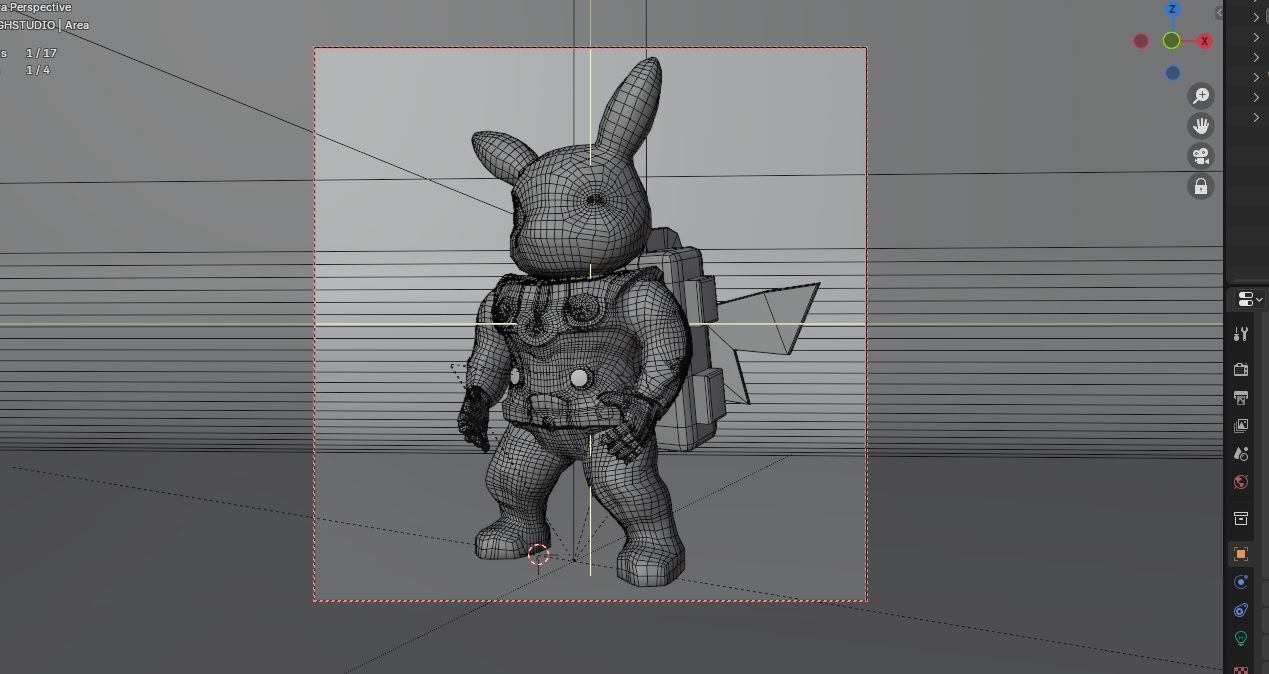Open the World properties globe tab
The width and height of the screenshot is (1269, 674).
point(1241,482)
